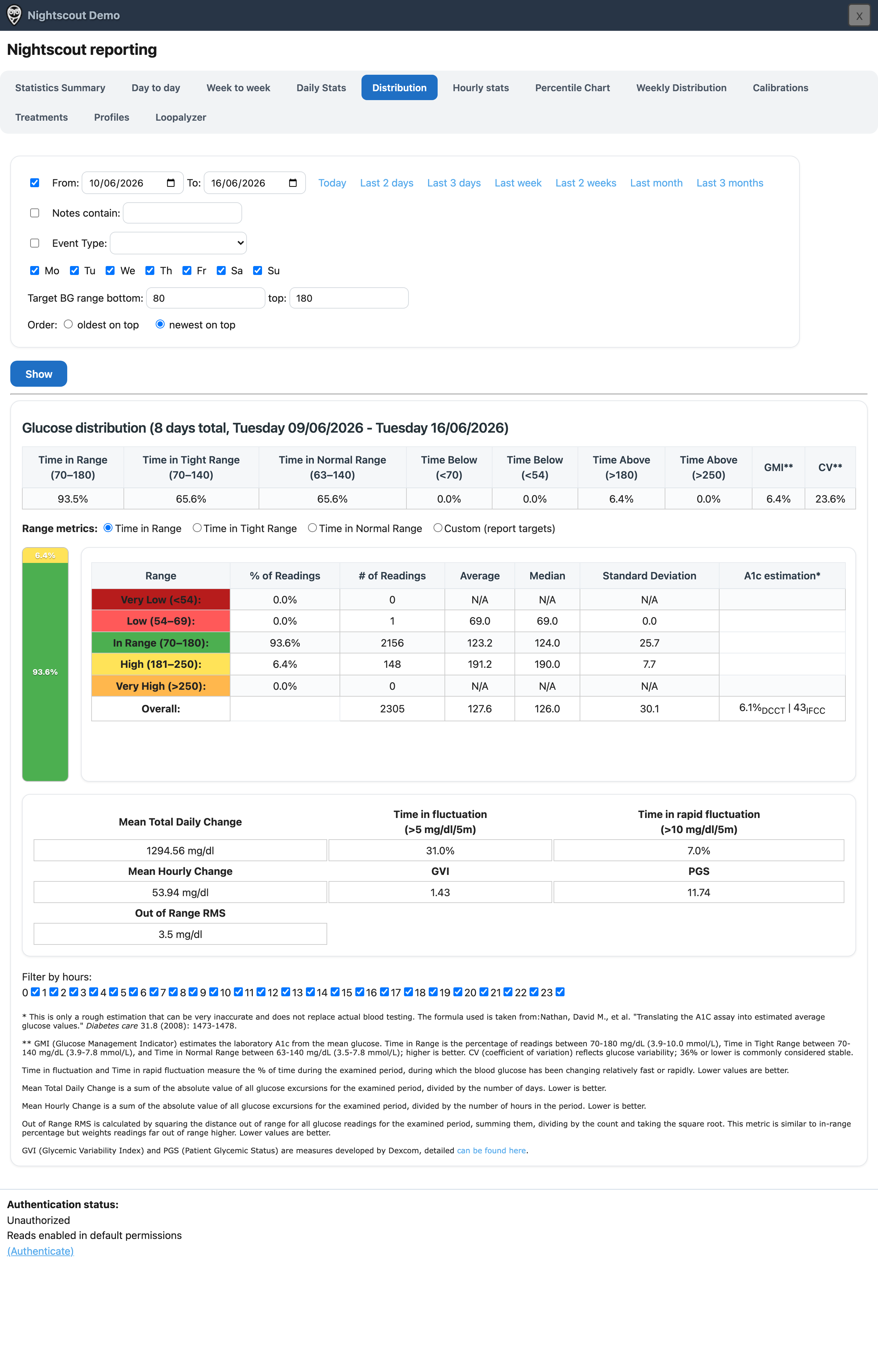Uncheck the hour 0 filter checkbox
Screen dimensions: 878x1372
click(35, 992)
